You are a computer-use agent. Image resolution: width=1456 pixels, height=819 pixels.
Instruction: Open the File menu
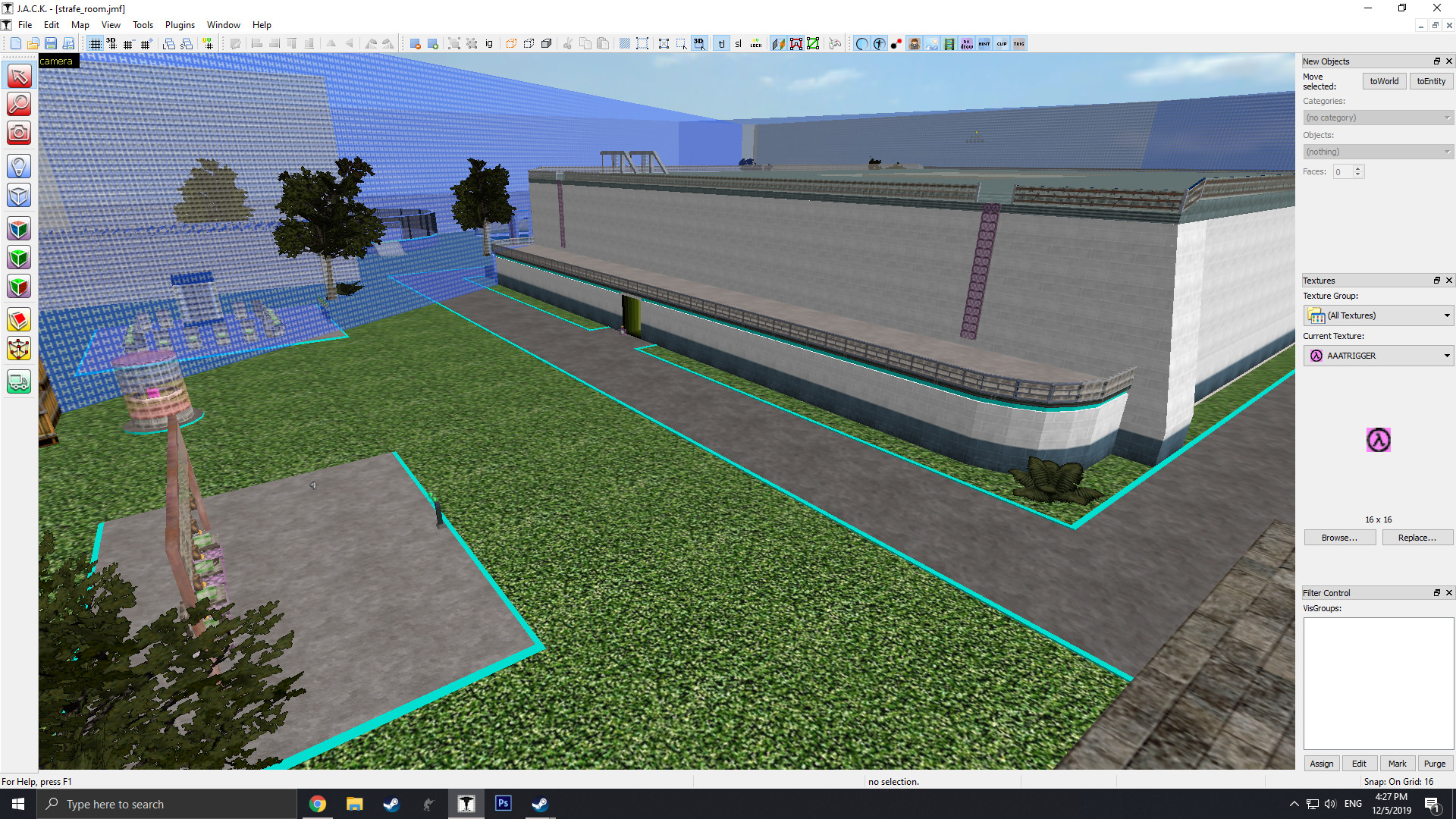(25, 25)
